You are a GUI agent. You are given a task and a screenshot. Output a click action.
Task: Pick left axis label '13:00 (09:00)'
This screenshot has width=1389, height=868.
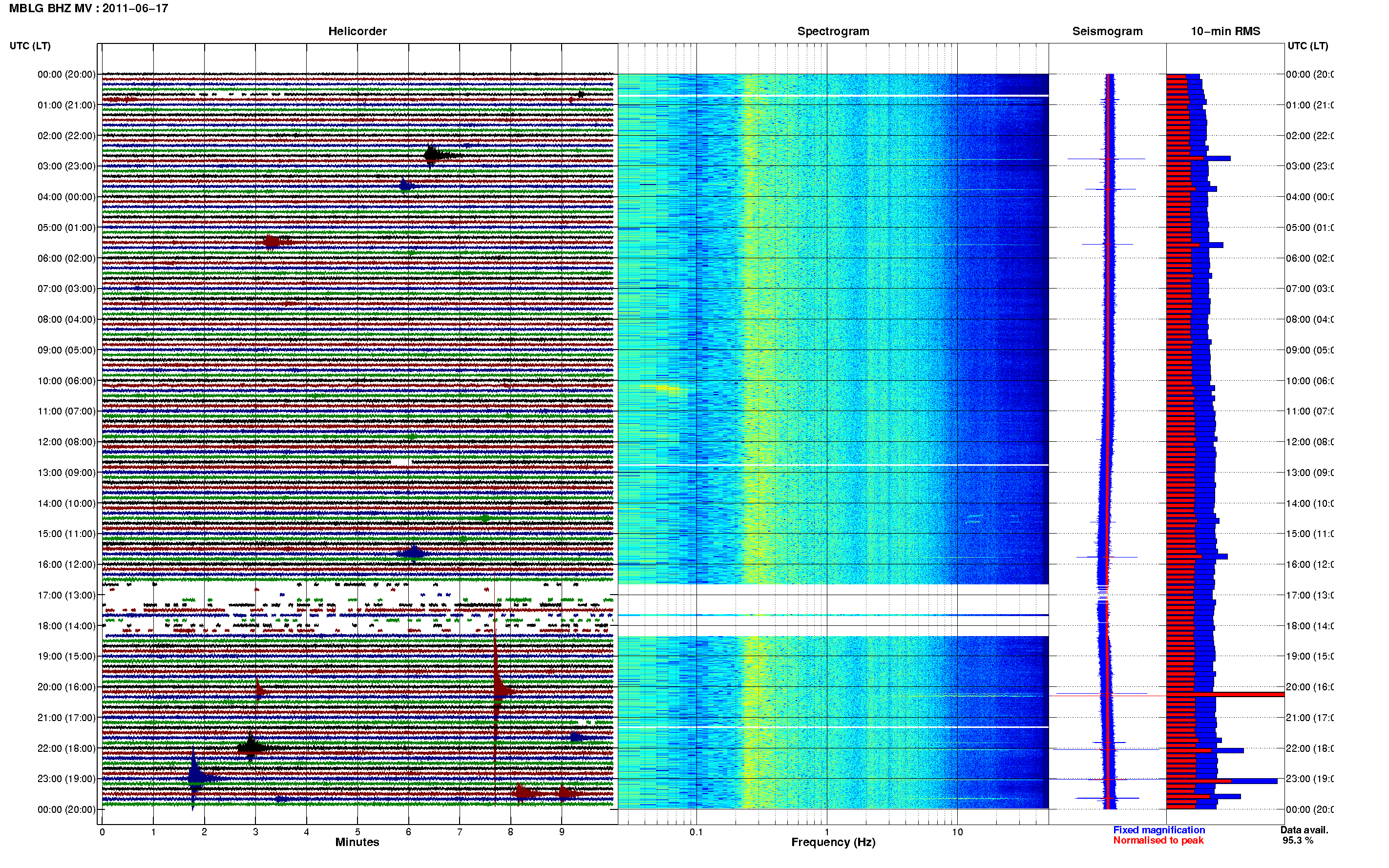66,473
